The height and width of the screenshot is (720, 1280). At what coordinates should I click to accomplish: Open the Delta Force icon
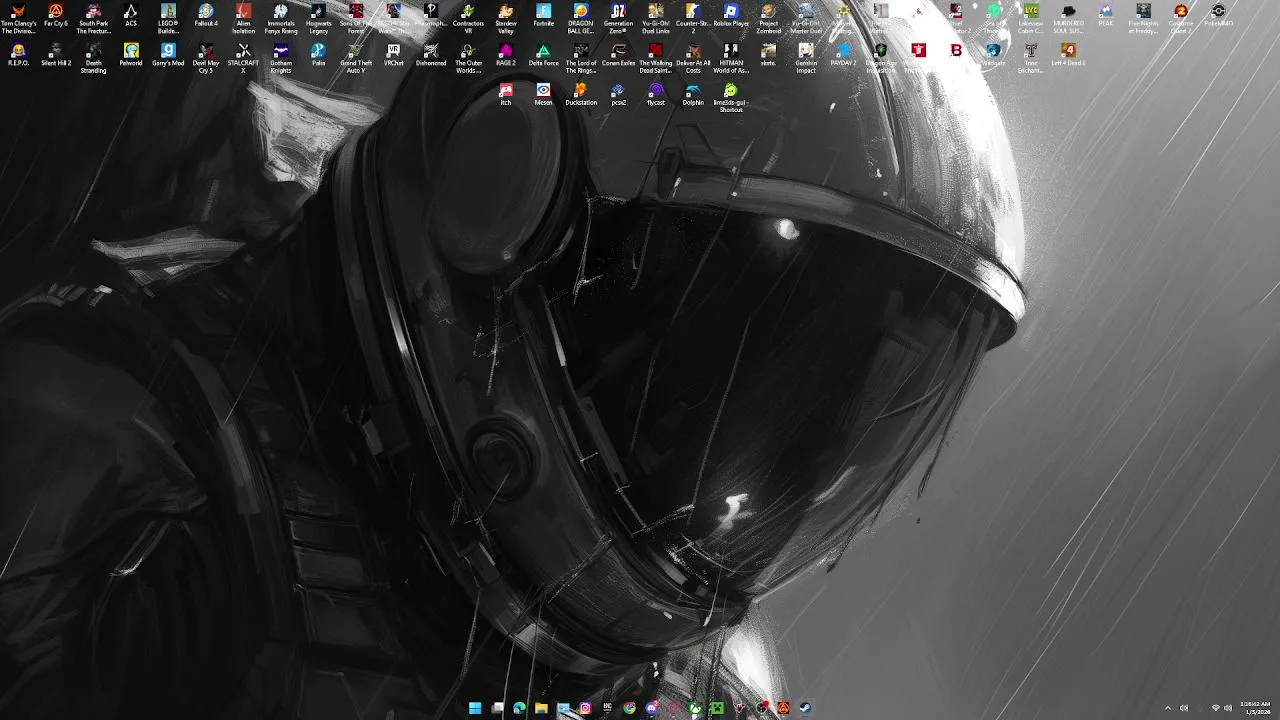pos(543,53)
